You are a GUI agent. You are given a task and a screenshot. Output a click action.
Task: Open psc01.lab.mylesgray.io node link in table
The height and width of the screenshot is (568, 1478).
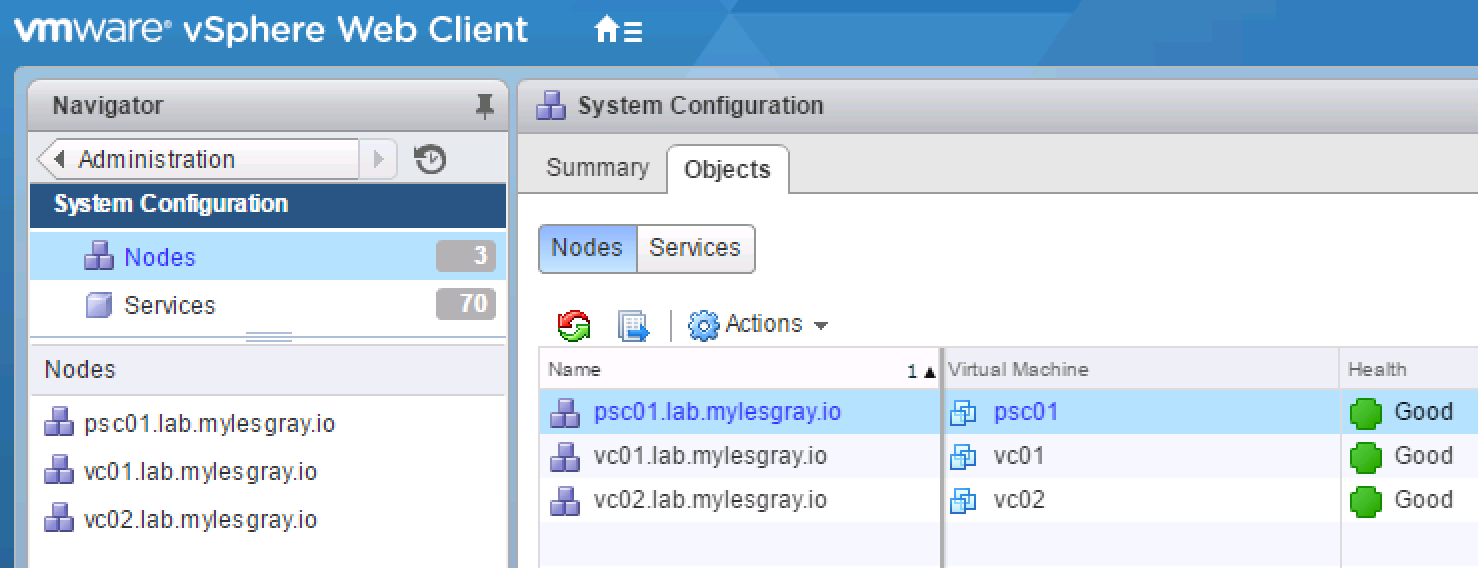[x=717, y=412]
